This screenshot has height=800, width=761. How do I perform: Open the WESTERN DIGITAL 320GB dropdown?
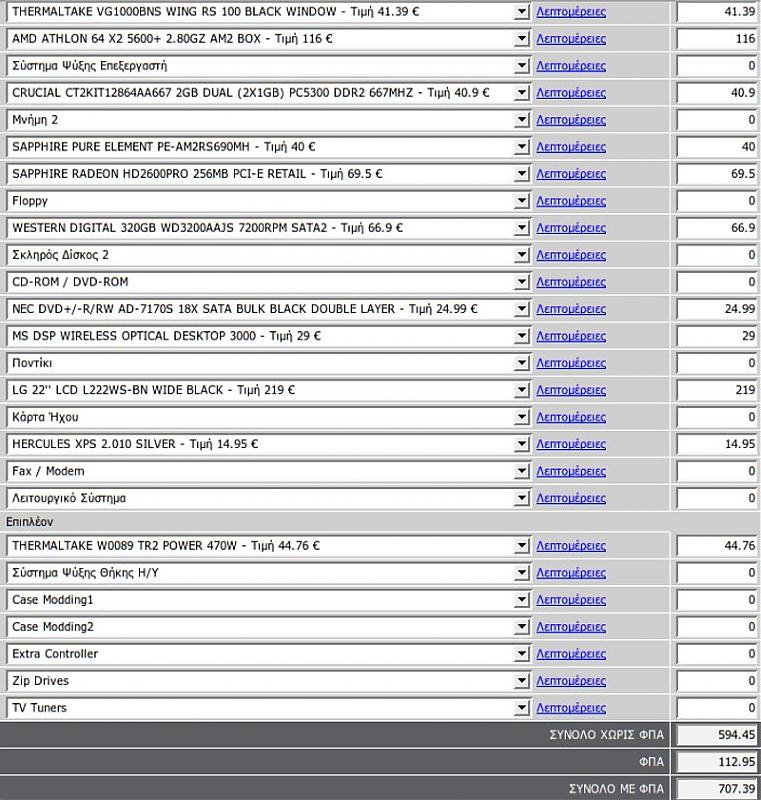pos(268,228)
